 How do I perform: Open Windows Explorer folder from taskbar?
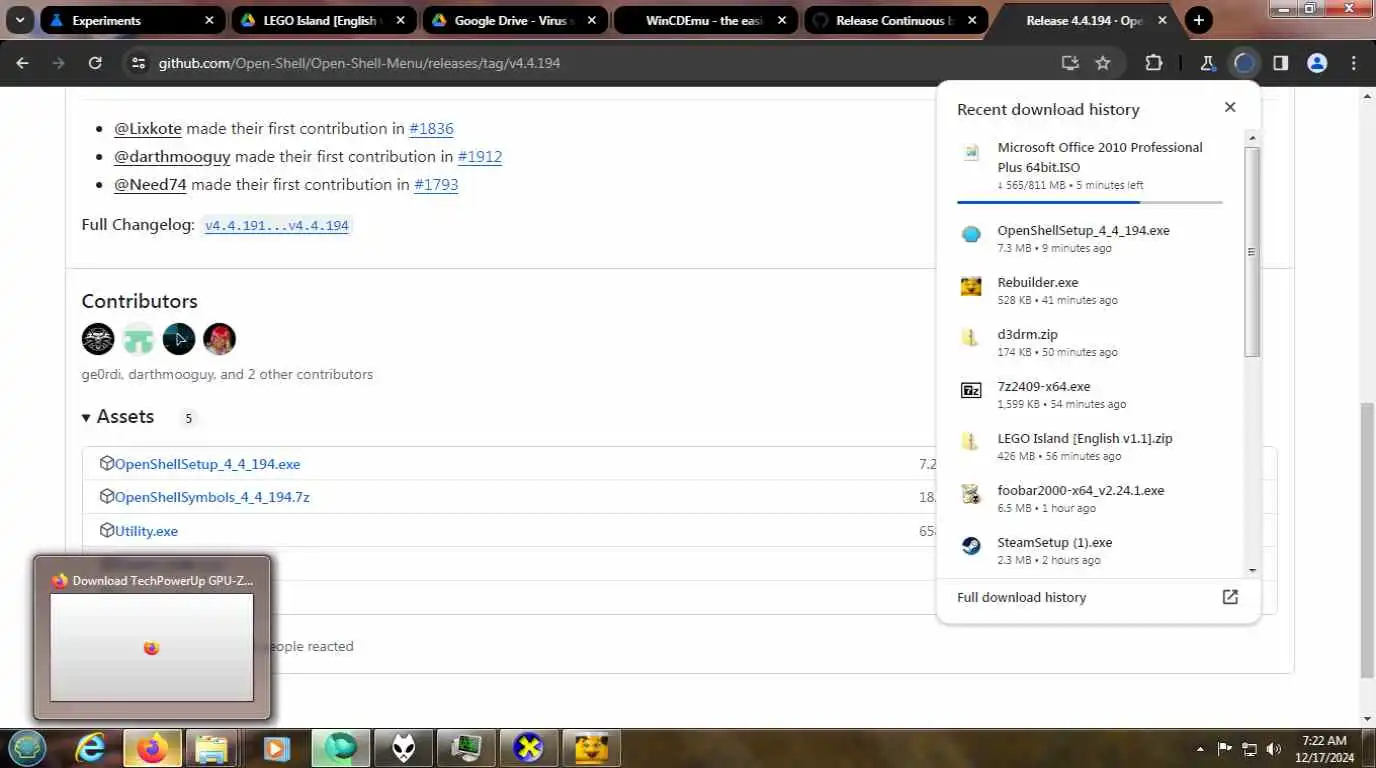pos(211,747)
